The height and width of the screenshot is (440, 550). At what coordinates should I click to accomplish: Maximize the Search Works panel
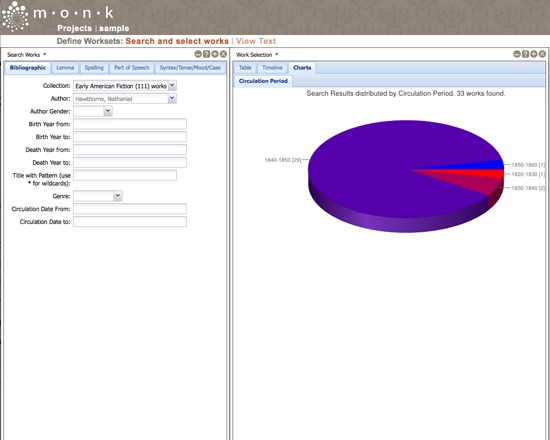(215, 54)
